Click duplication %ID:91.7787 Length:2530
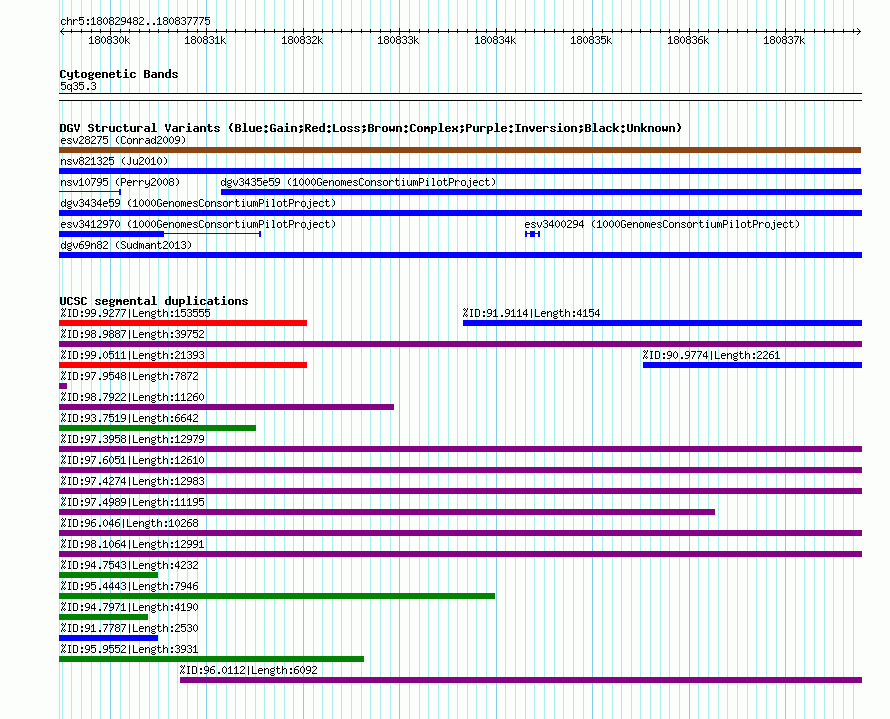This screenshot has height=719, width=890. [x=108, y=638]
